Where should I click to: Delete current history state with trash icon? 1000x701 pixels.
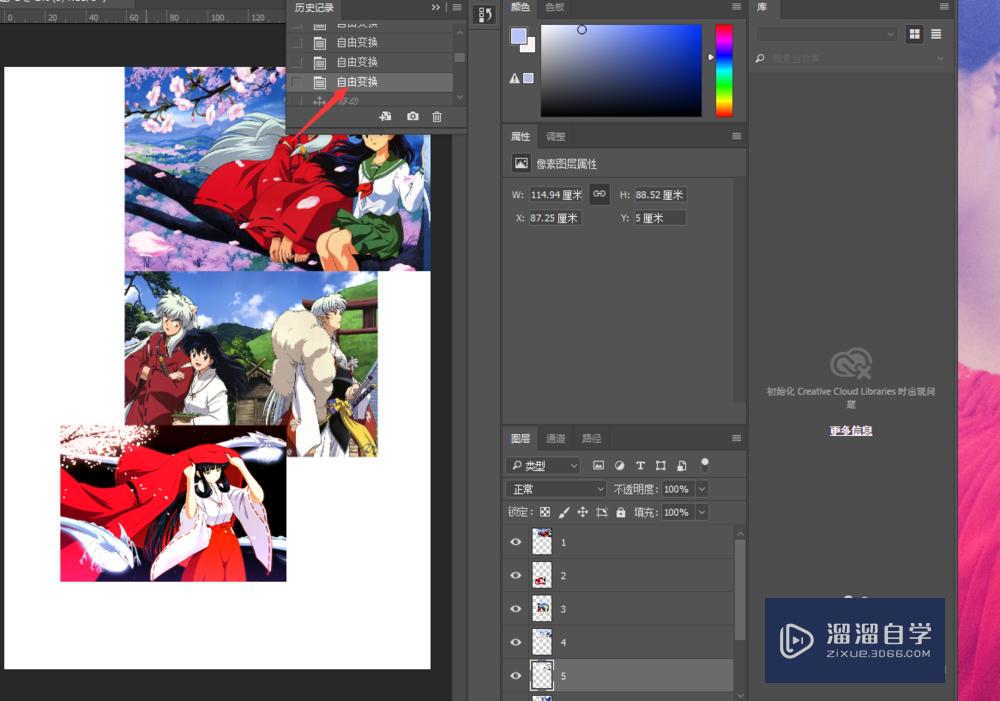(x=437, y=116)
